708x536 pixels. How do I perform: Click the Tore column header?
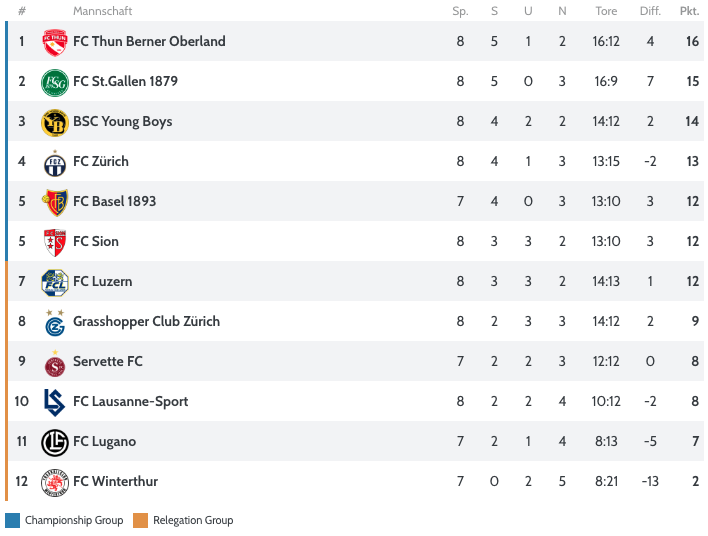(x=606, y=11)
